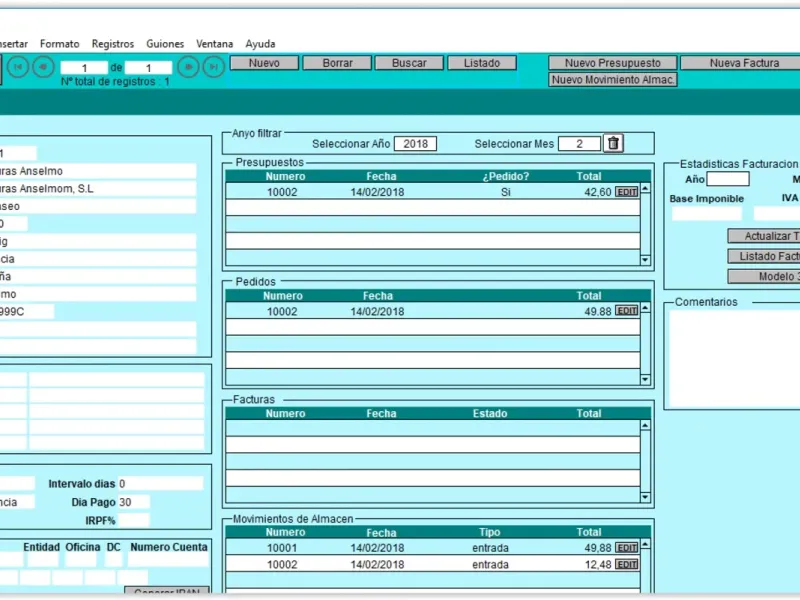Viewport: 800px width, 600px height.
Task: Click number 10001 in Movimientos de Almacen
Action: click(282, 548)
